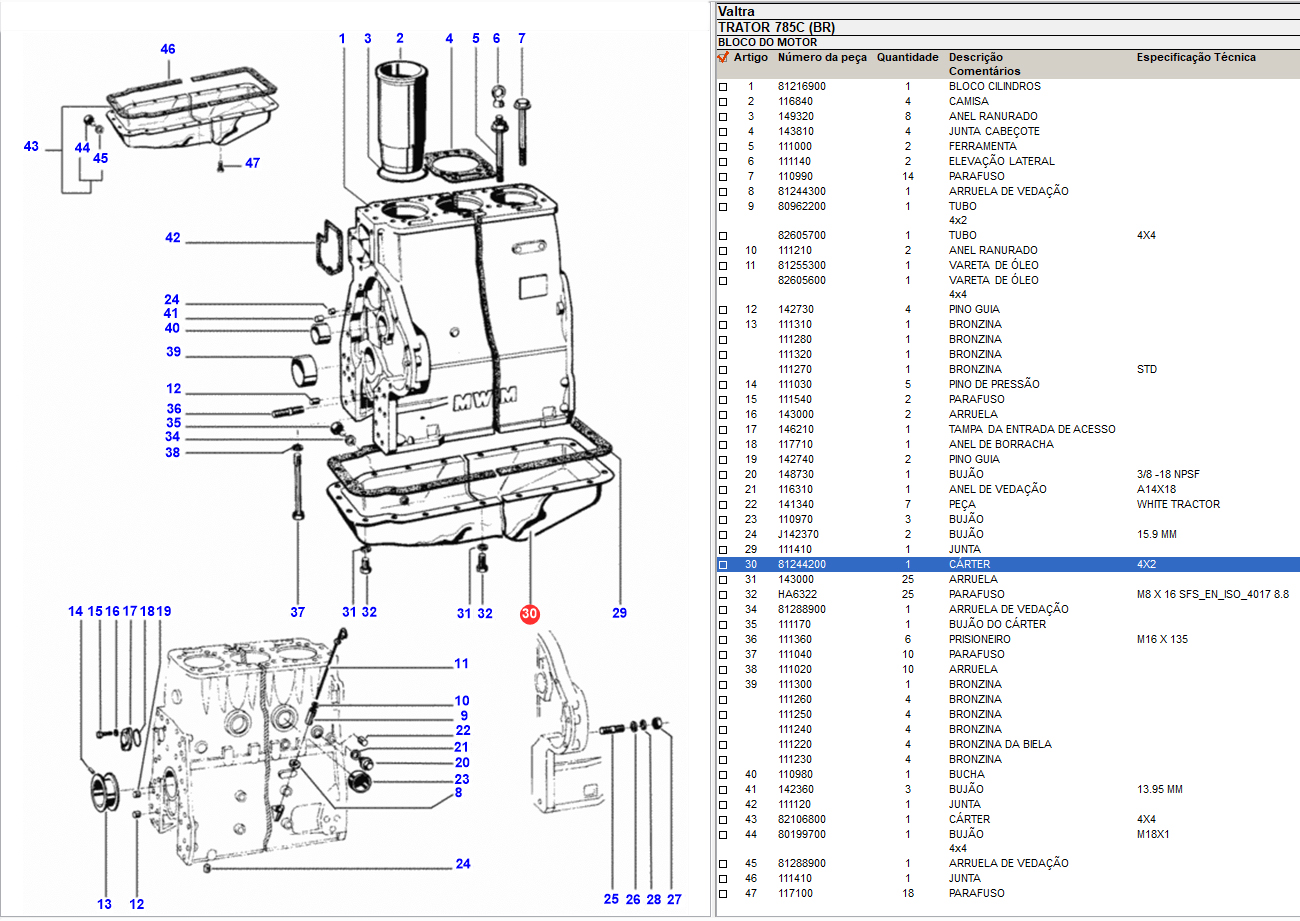Click callout number 43 on the diagram
The image size is (1300, 921).
click(x=31, y=147)
